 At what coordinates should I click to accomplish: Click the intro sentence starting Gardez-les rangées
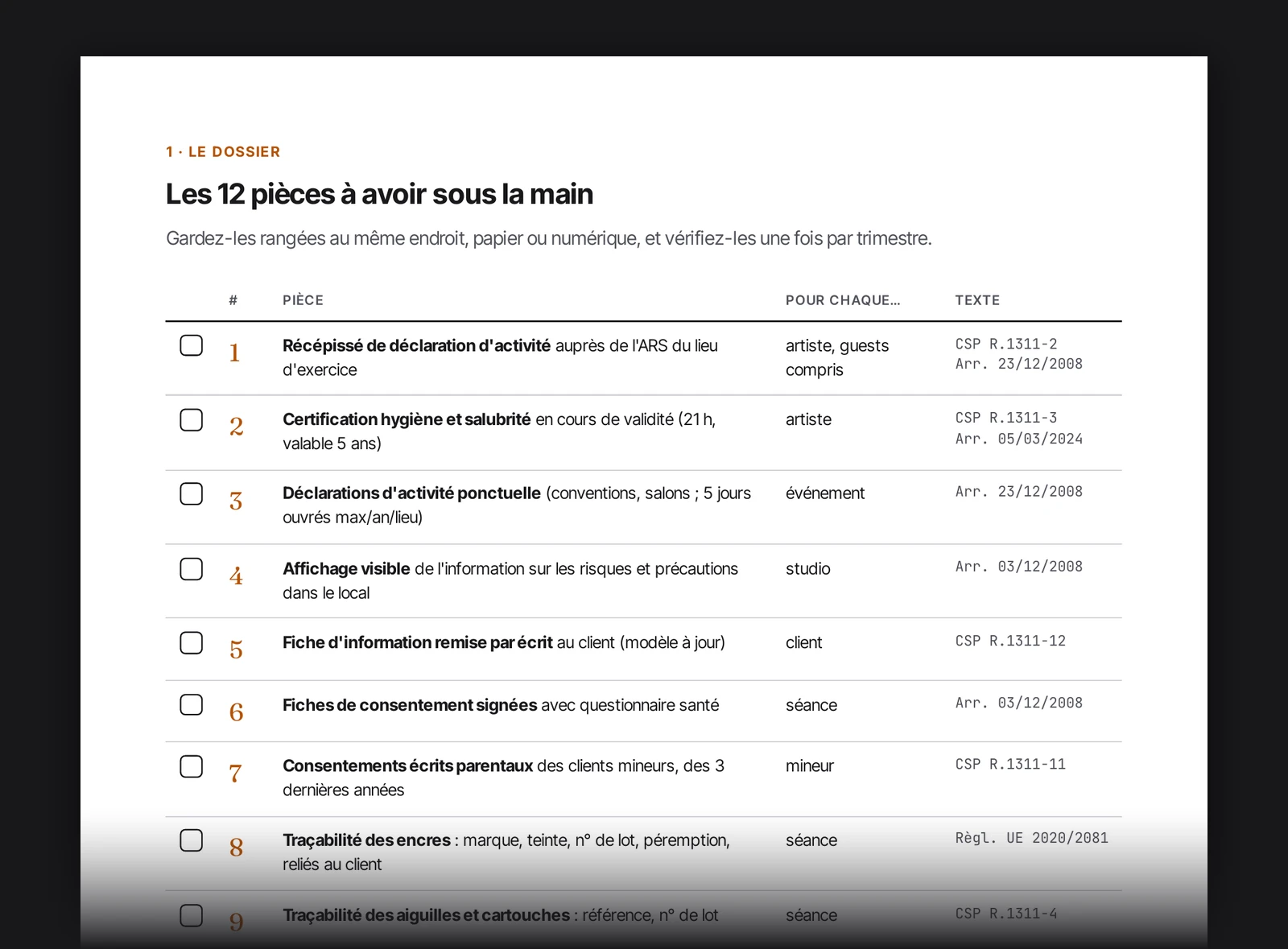[549, 238]
